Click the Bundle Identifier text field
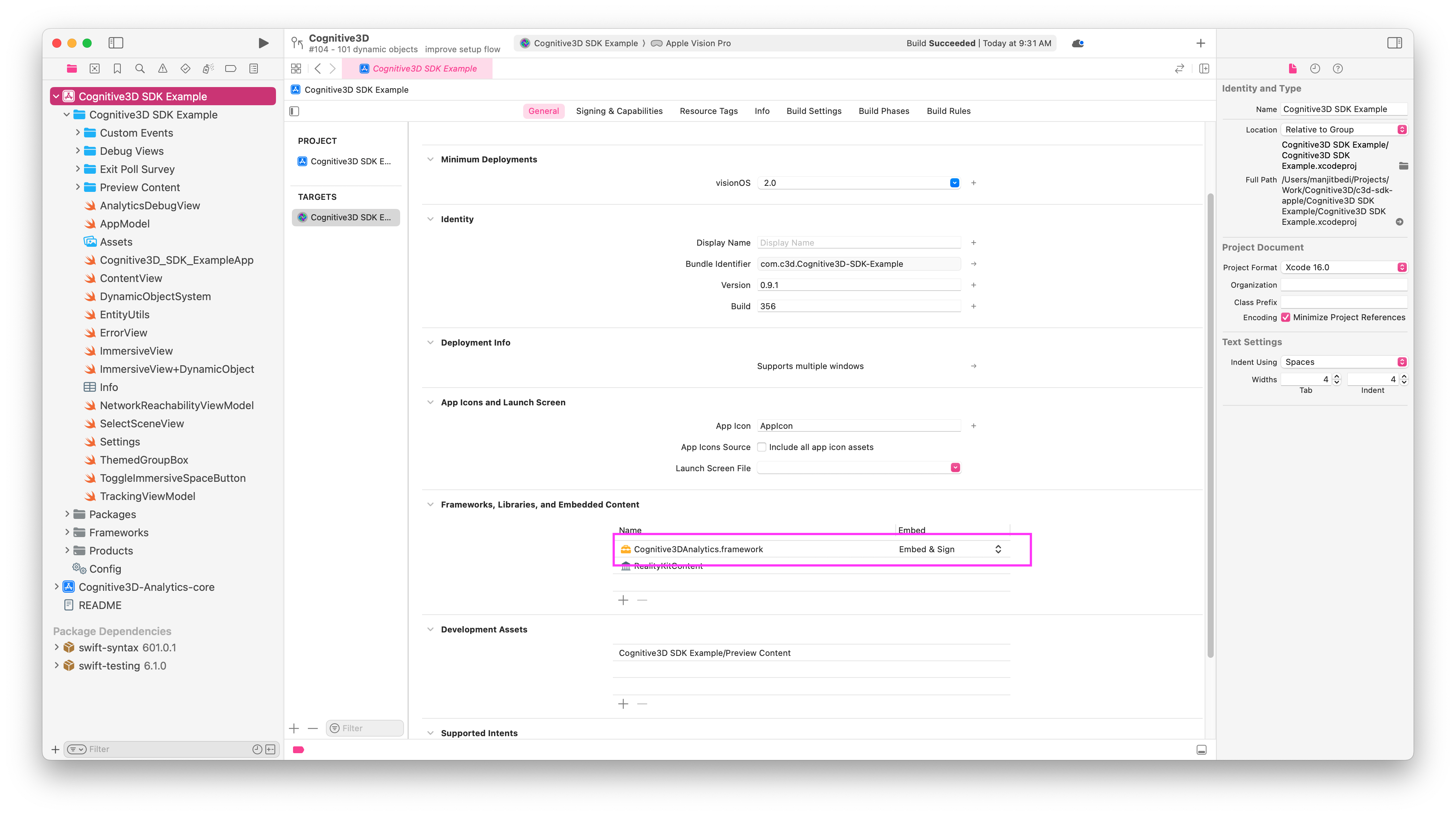The width and height of the screenshot is (1456, 816). 859,264
